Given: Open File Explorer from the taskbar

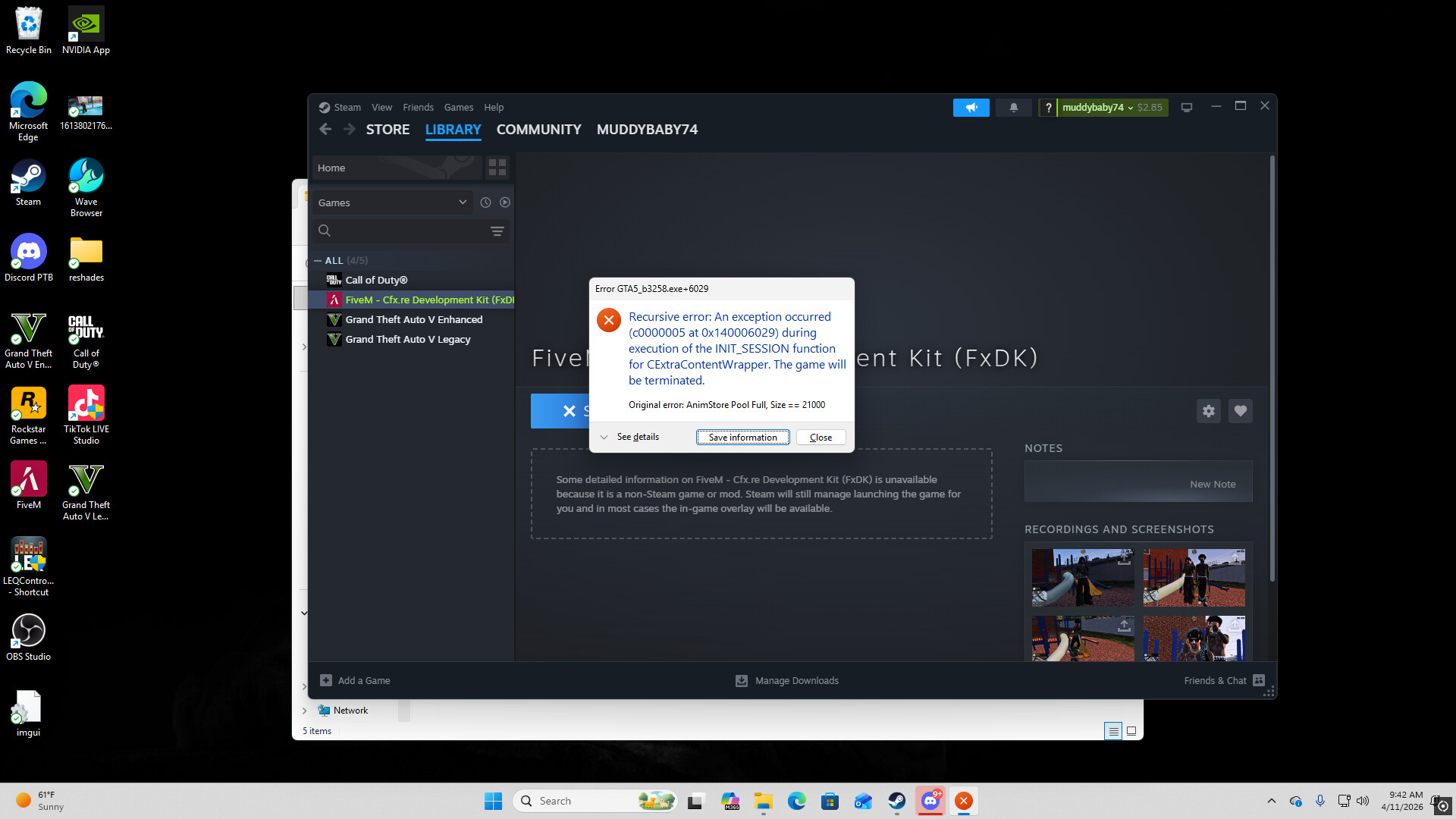Looking at the screenshot, I should [763, 801].
